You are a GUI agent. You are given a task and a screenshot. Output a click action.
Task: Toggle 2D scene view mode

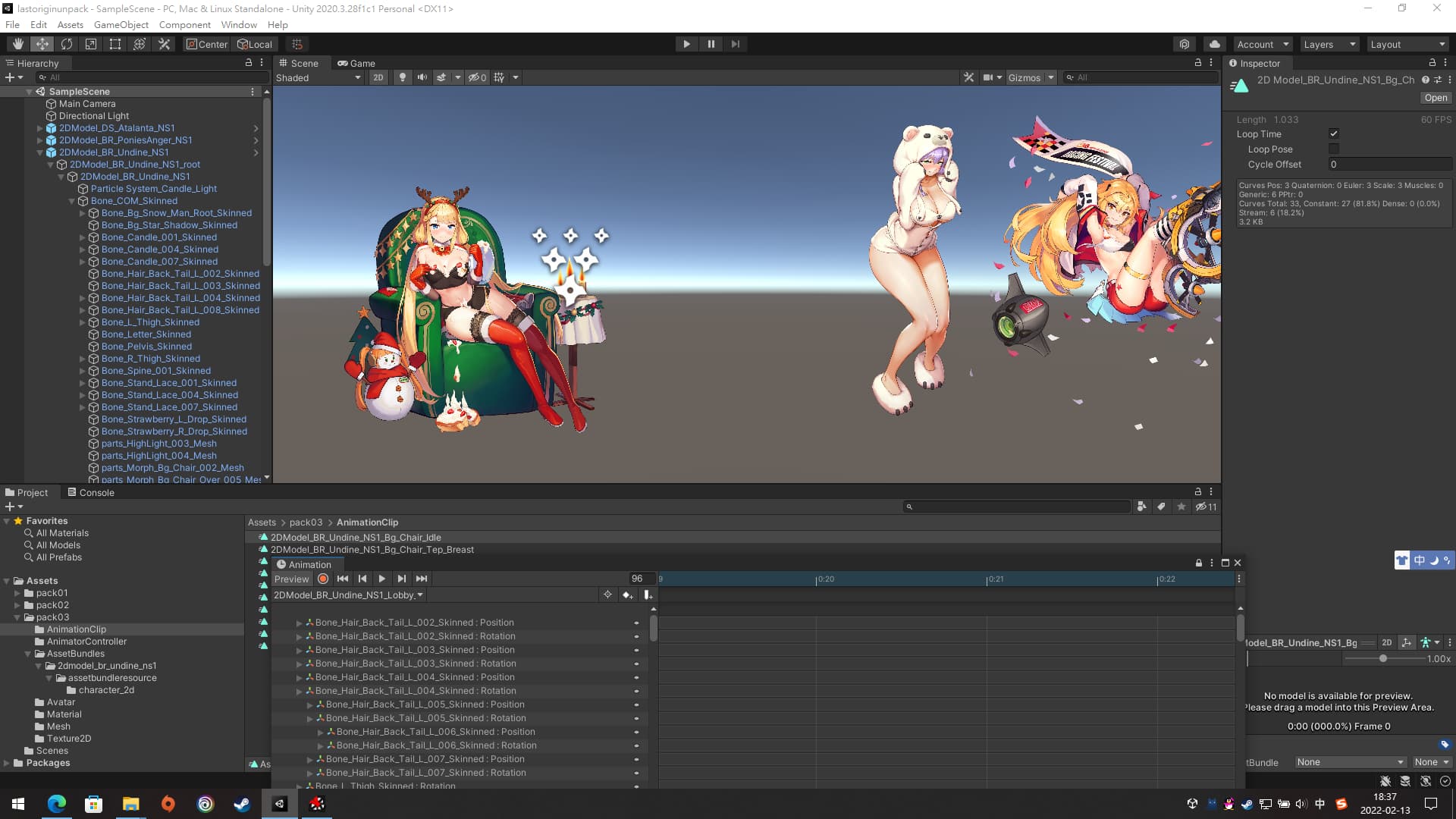tap(378, 77)
